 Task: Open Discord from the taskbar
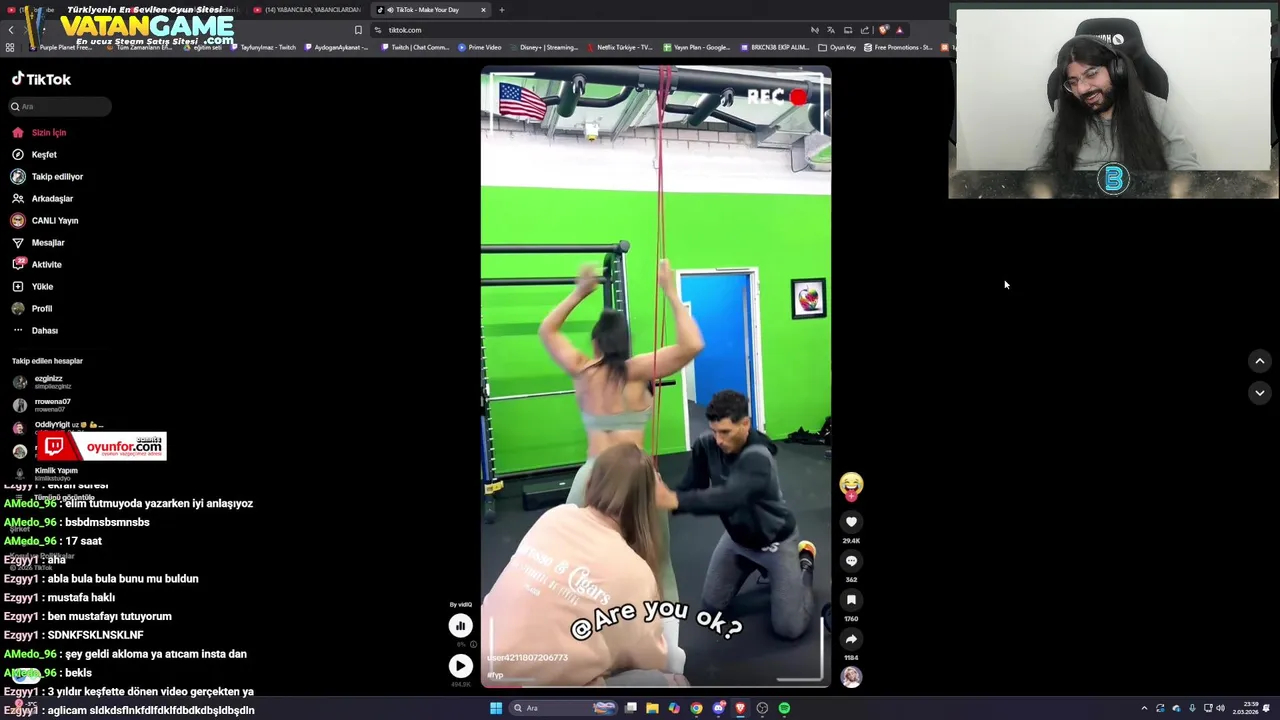[x=718, y=708]
